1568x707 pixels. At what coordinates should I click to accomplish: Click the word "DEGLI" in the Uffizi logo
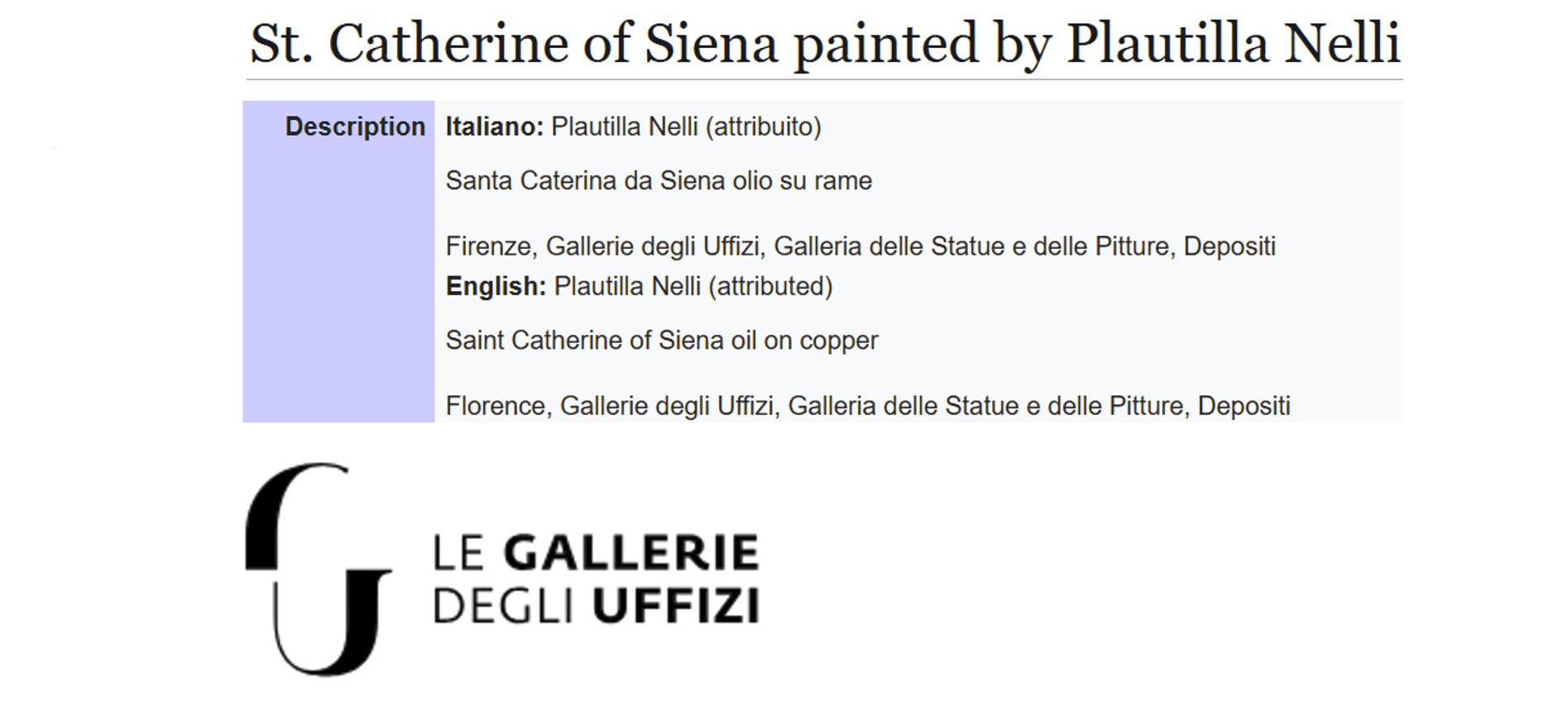coord(502,605)
